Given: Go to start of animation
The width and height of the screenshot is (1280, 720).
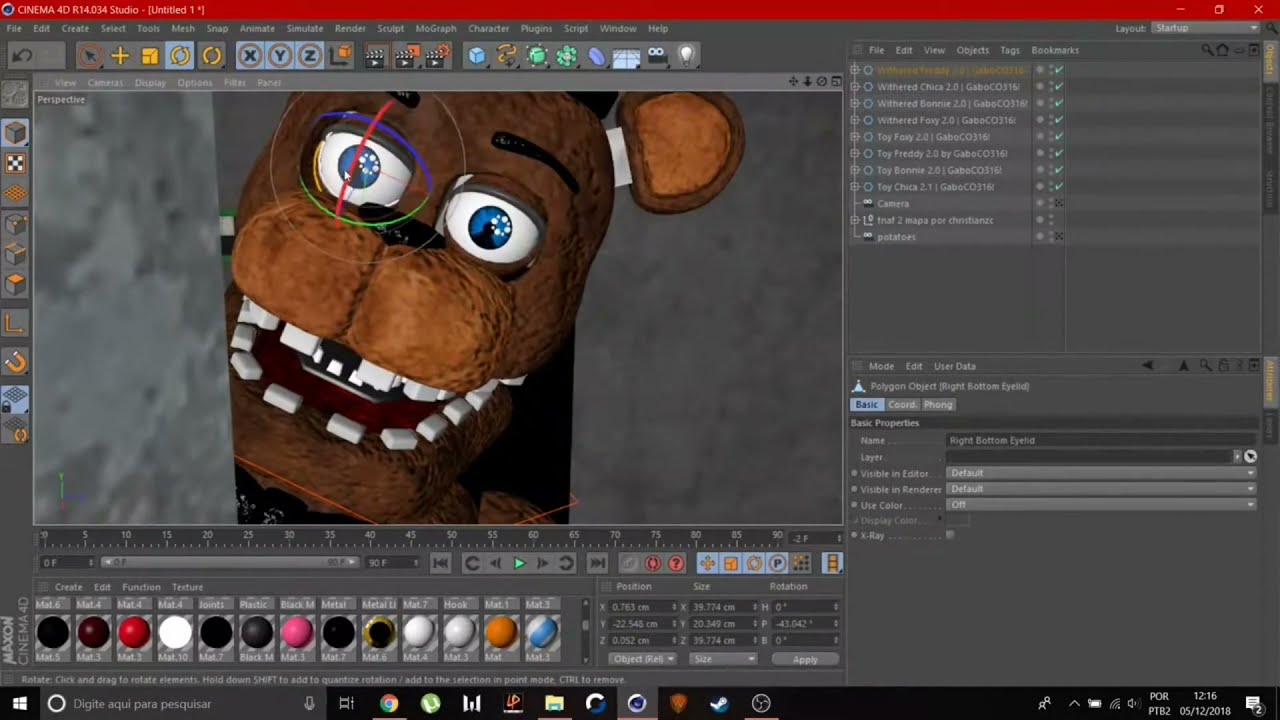Looking at the screenshot, I should pos(441,564).
